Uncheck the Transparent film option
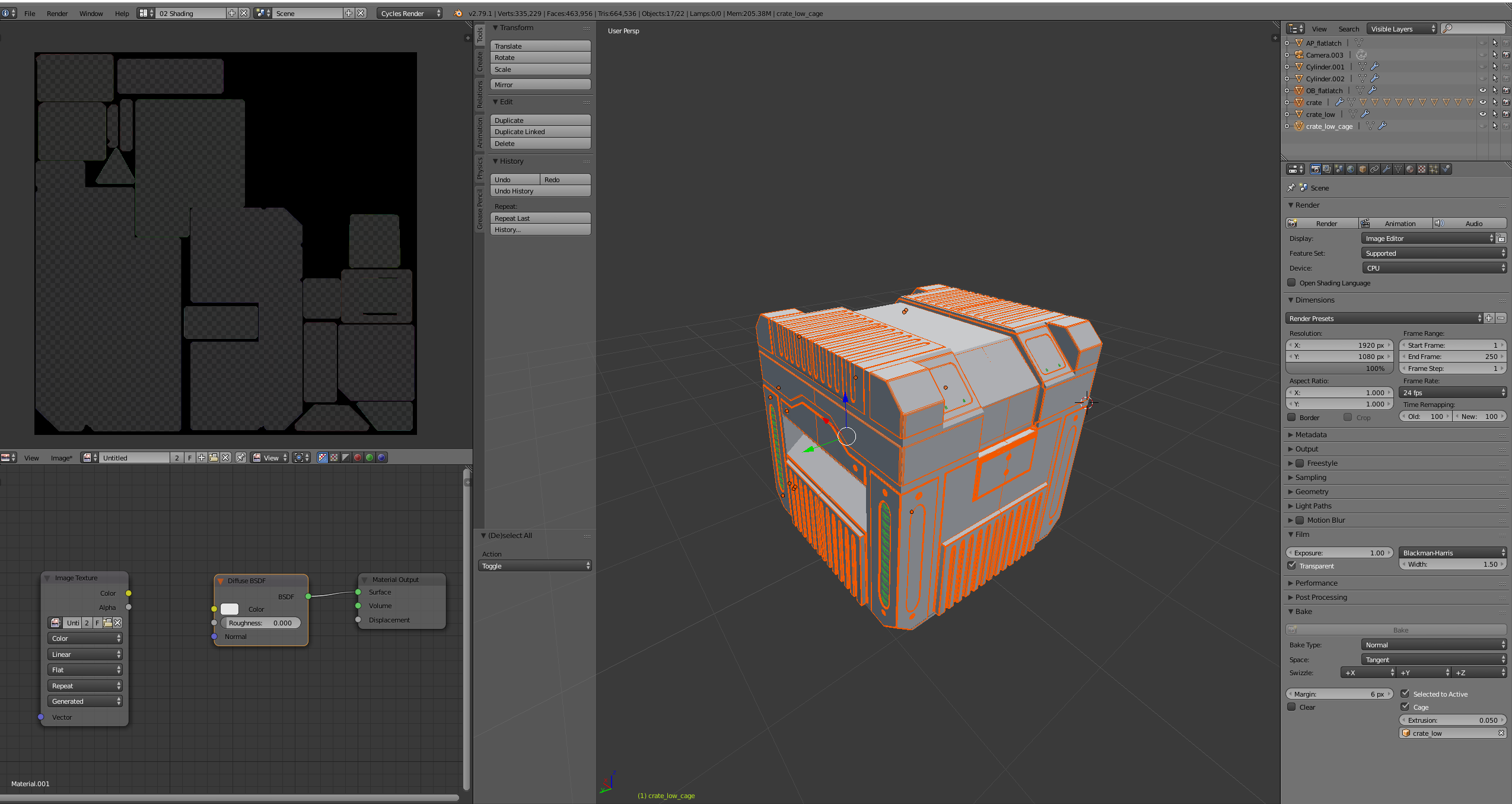This screenshot has height=804, width=1512. click(1291, 565)
